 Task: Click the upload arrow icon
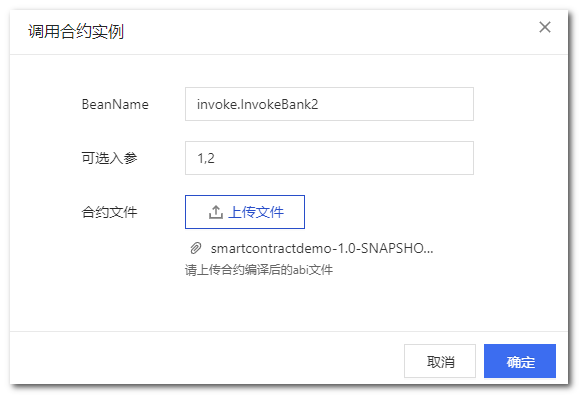tap(216, 212)
